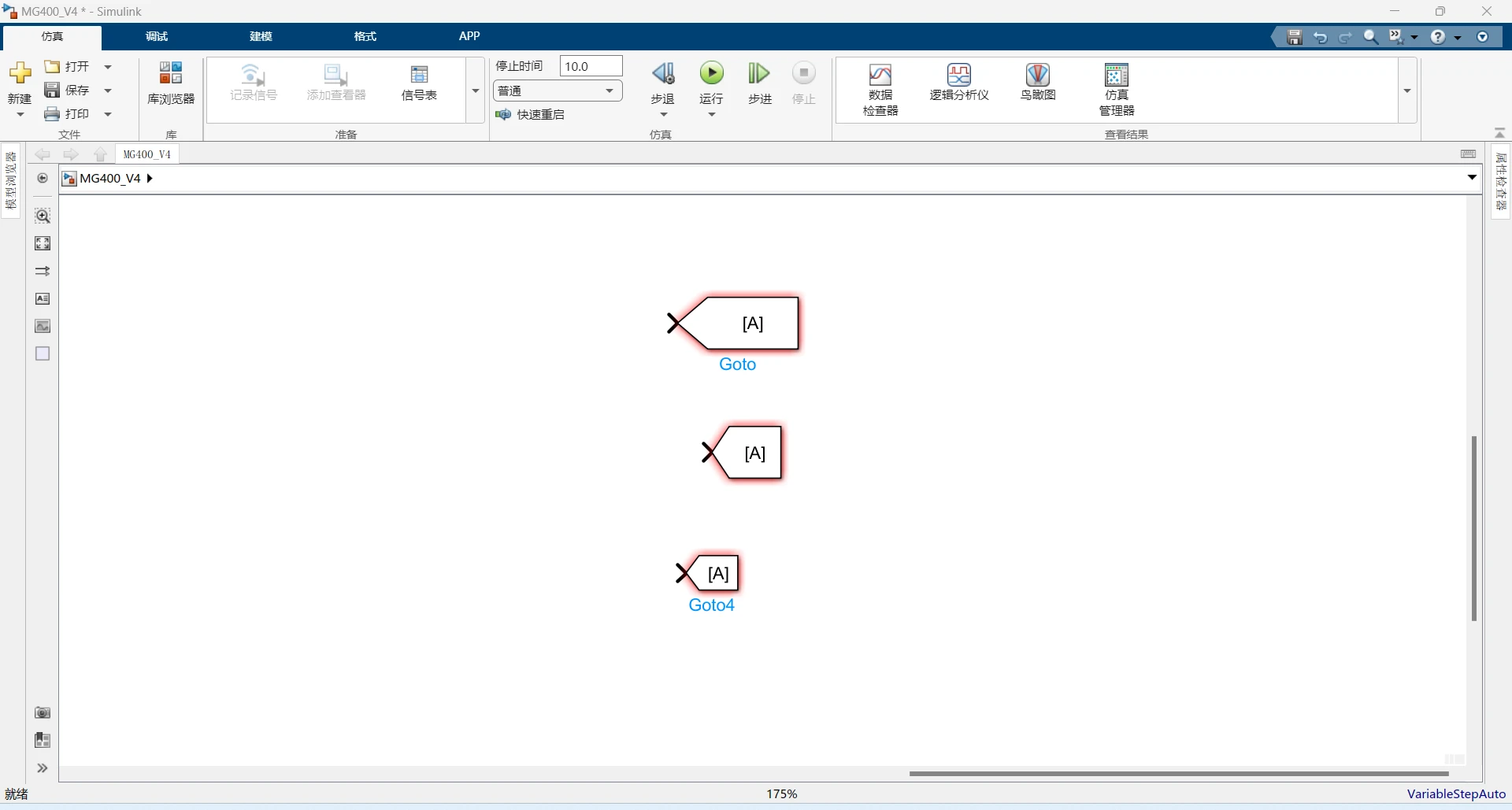Toggle sample time legend arrows icon
This screenshot has height=810, width=1512.
click(43, 271)
